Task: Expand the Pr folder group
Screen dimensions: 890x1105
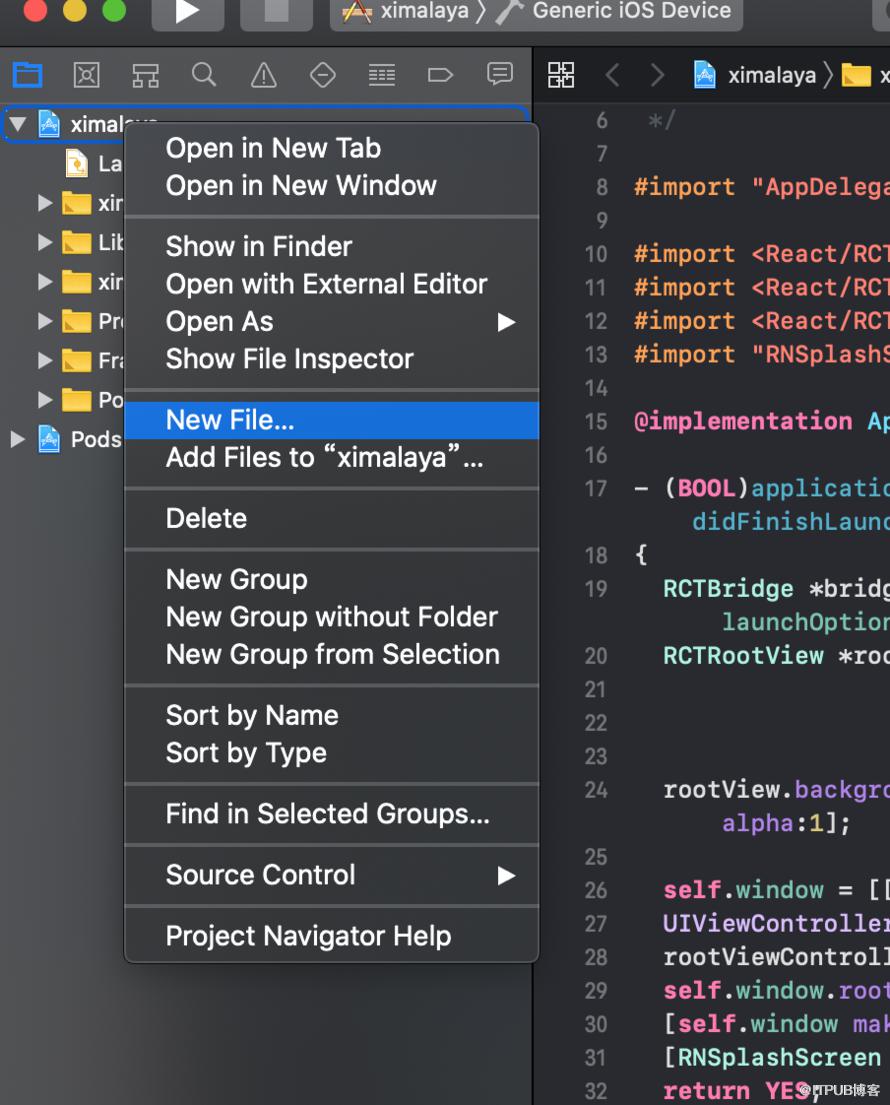Action: point(45,321)
